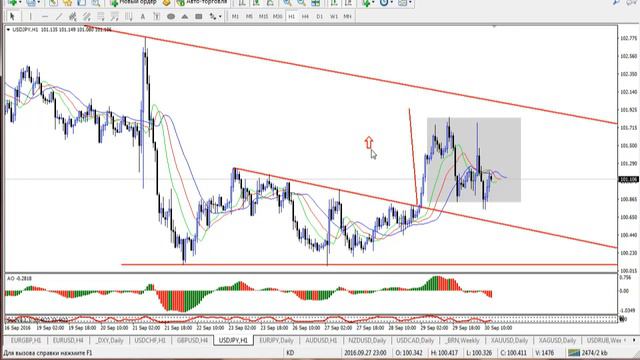
Task: Select the horizontal line drawing tool
Action: [x=45, y=17]
